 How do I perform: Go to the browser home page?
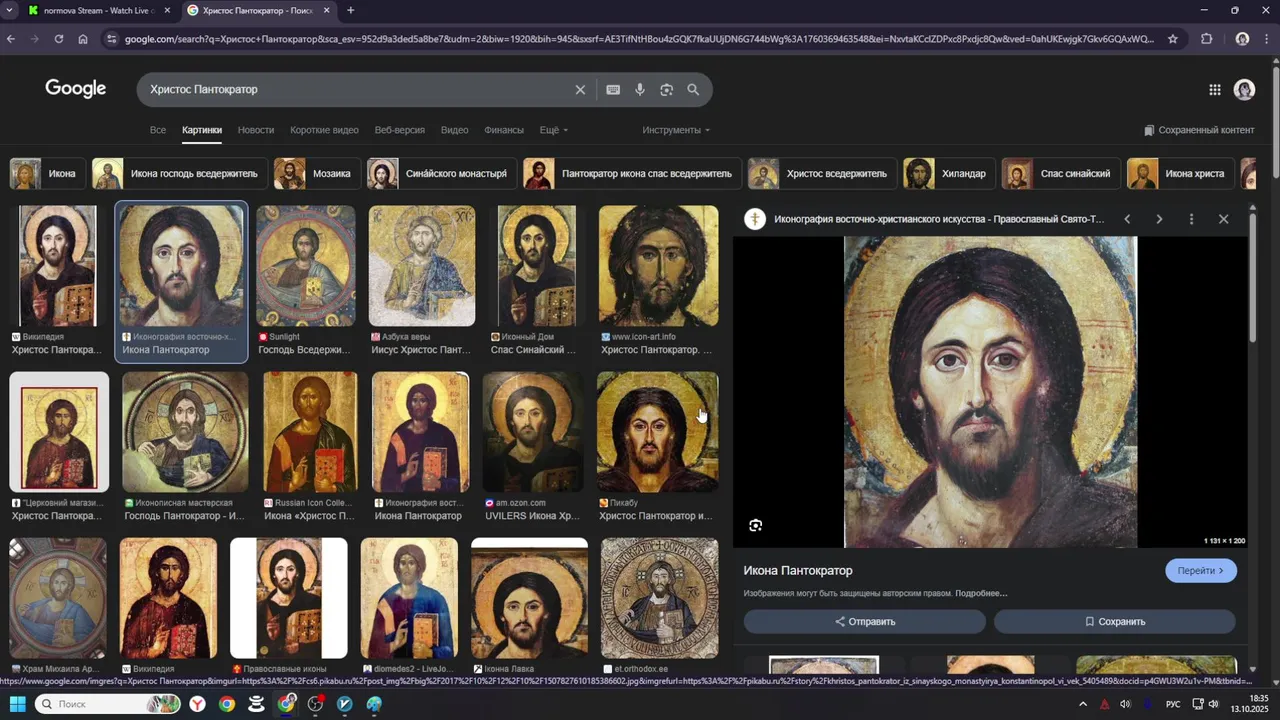(x=83, y=39)
